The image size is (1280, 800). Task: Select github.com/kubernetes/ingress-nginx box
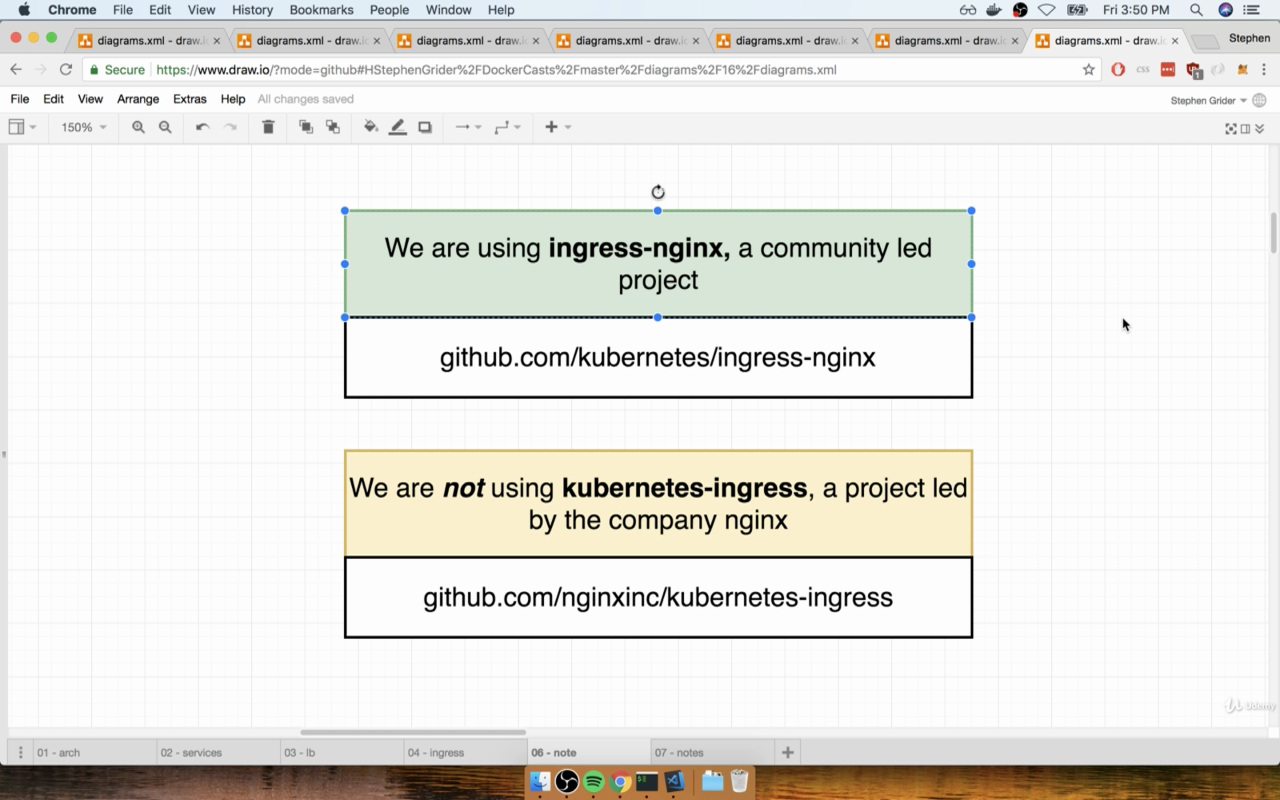coord(658,357)
